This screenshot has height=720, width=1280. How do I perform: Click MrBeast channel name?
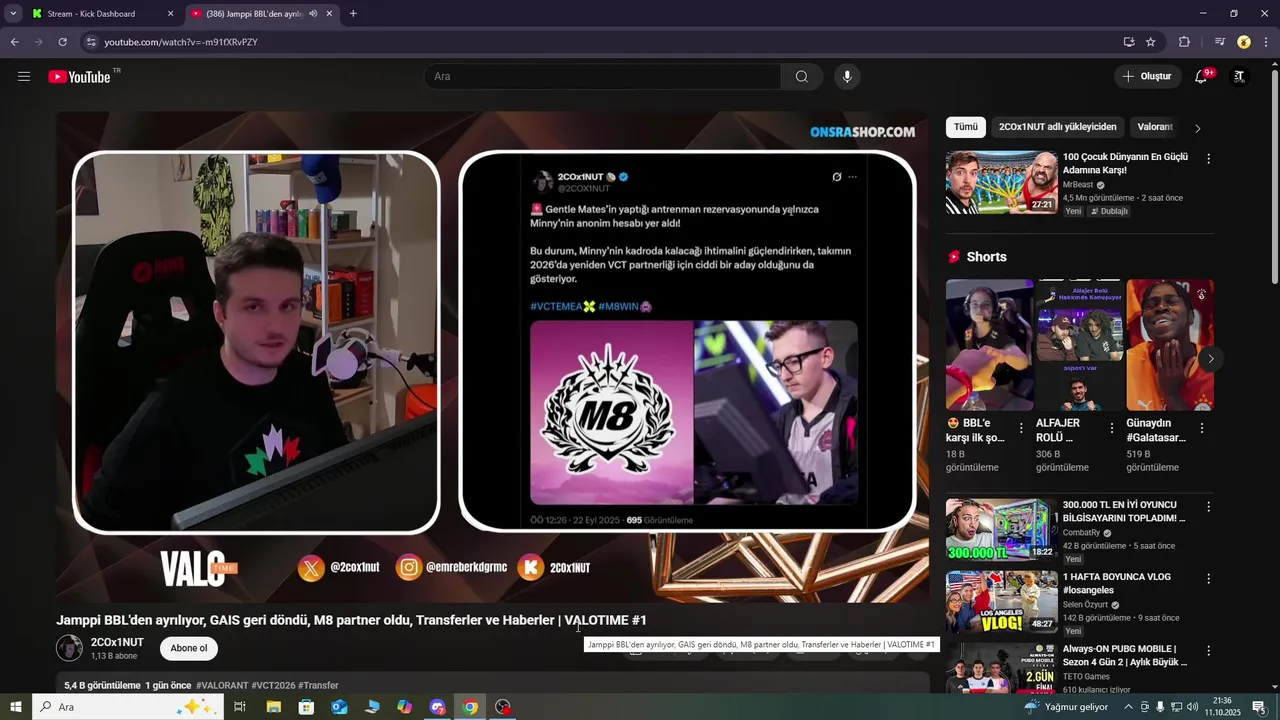click(1078, 185)
